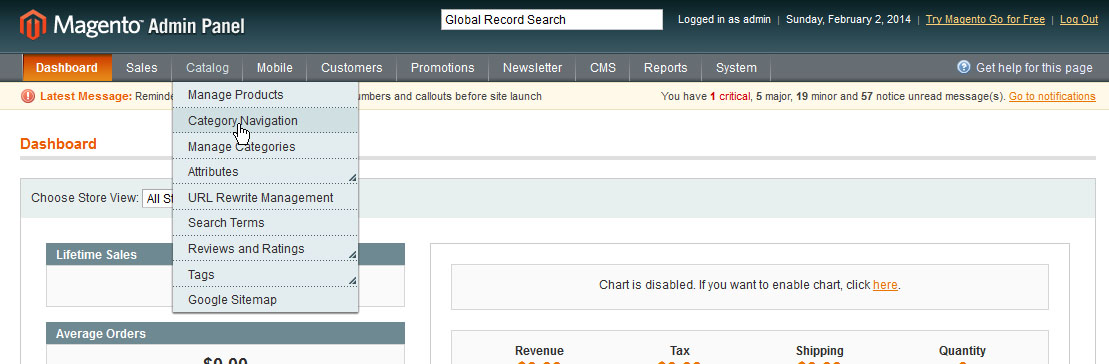Expand the Attributes submenu arrow
1109x364 pixels.
click(352, 177)
